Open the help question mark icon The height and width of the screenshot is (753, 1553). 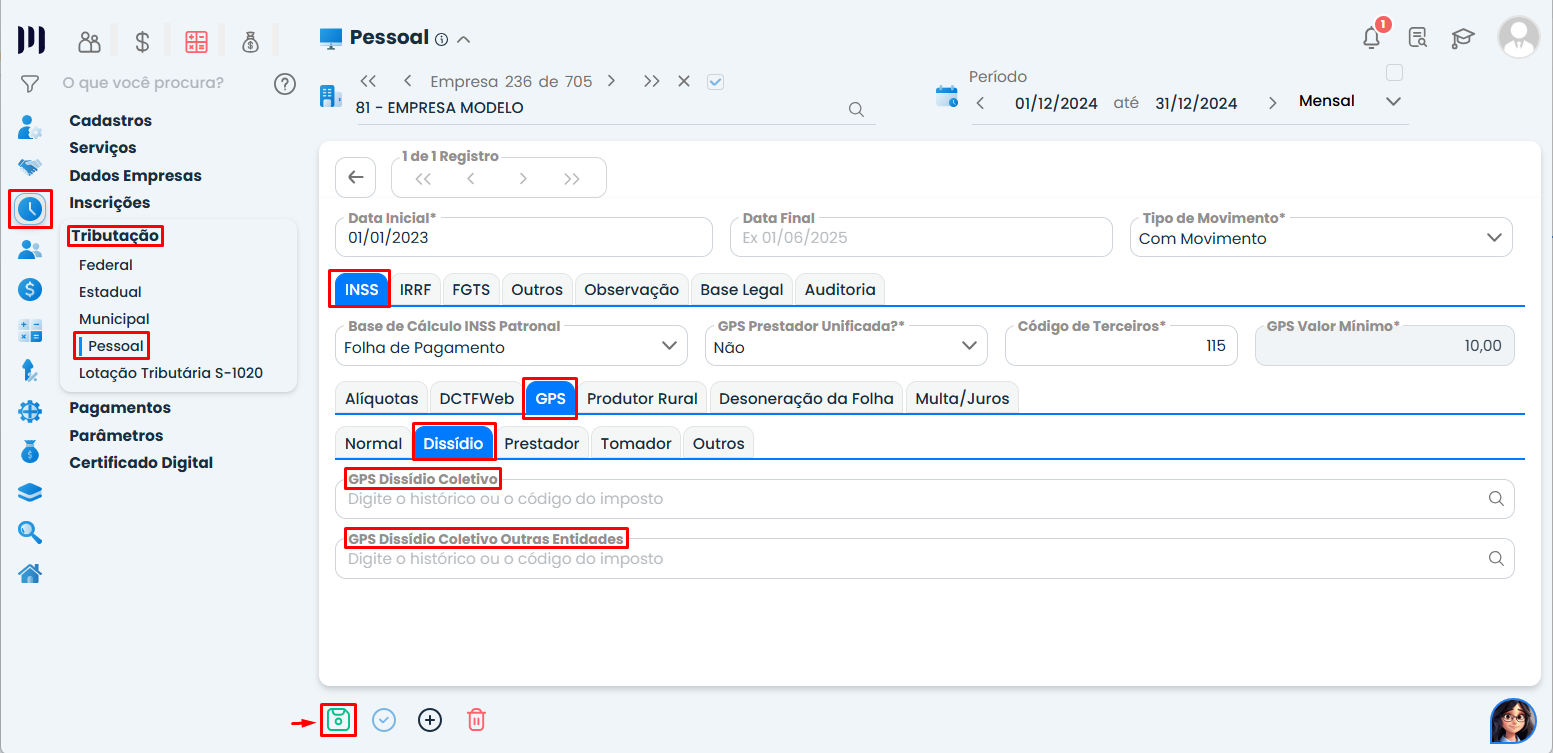click(x=285, y=83)
